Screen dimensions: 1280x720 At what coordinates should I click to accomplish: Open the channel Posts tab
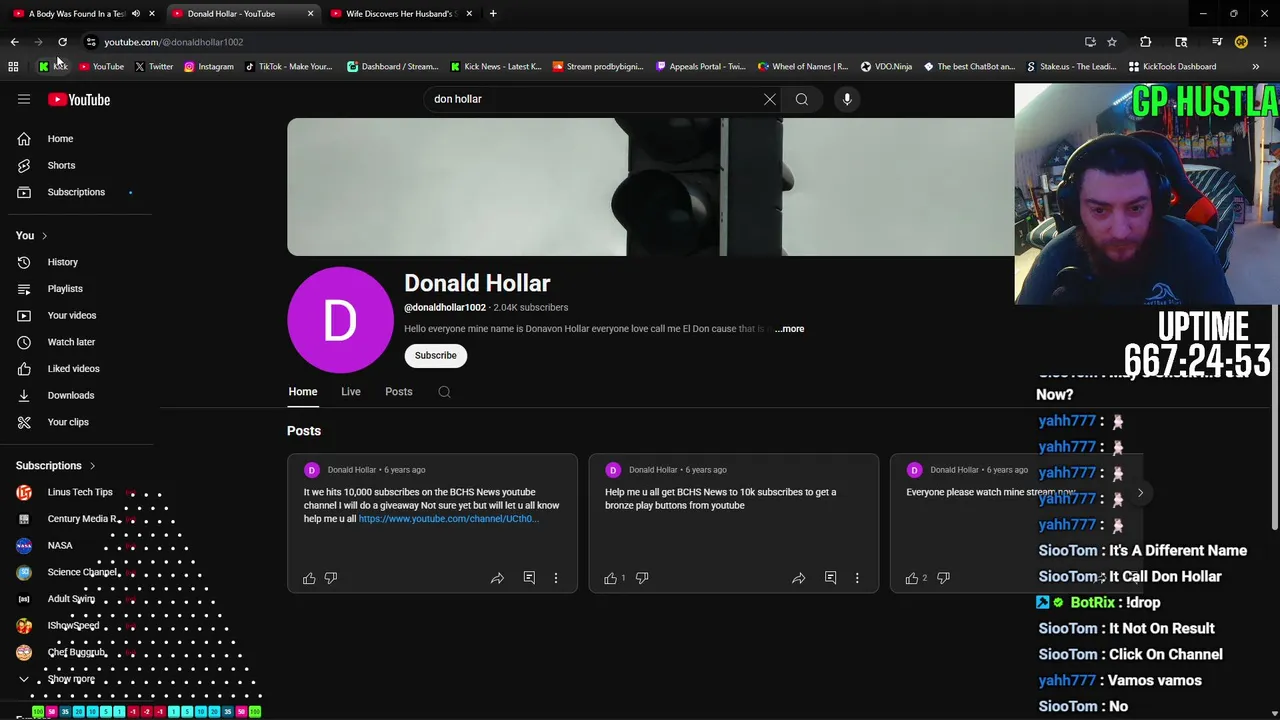(399, 392)
